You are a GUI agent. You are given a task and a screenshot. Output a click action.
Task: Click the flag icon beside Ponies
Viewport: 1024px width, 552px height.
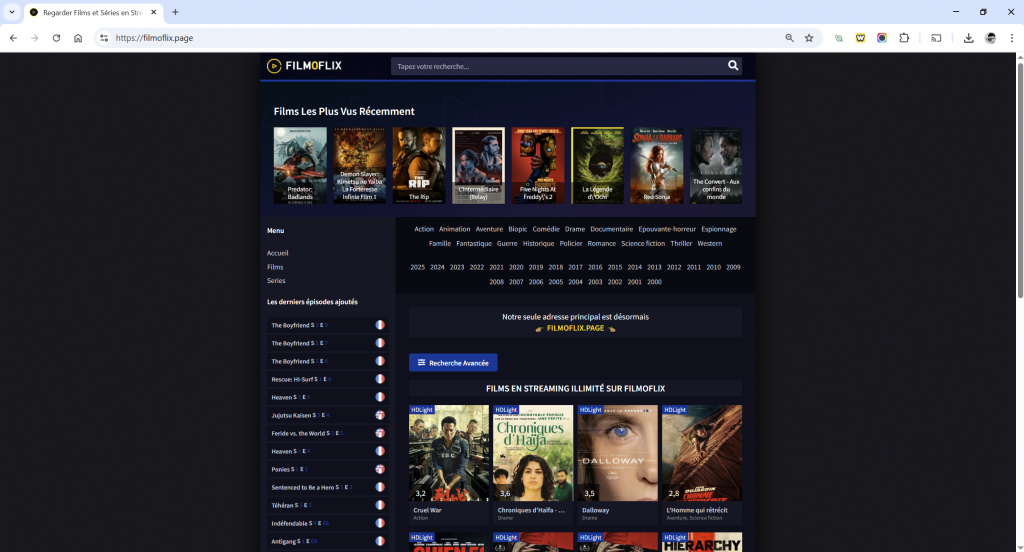379,469
